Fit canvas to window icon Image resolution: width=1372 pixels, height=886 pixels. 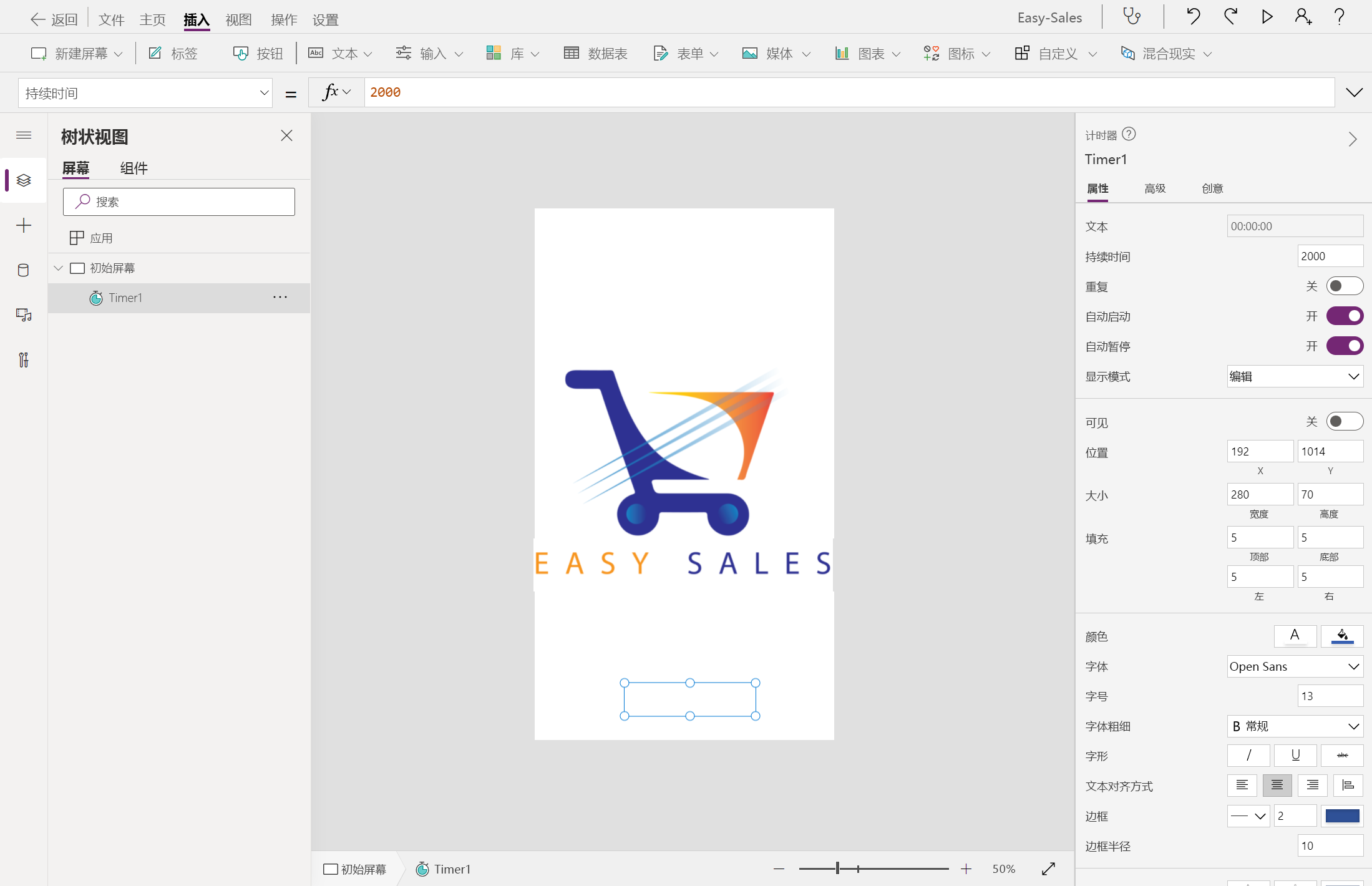pos(1049,869)
